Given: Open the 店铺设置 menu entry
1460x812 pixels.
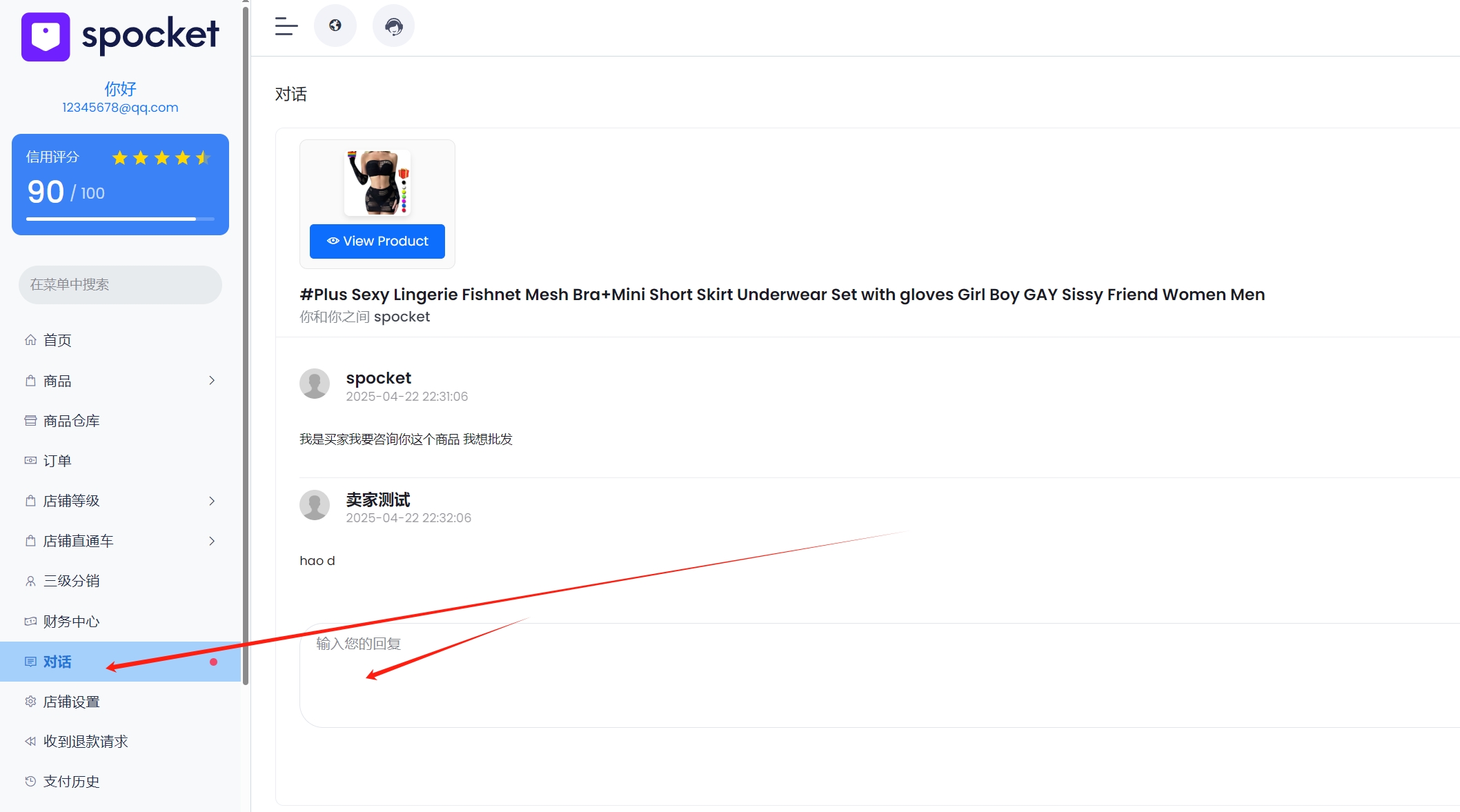Looking at the screenshot, I should click(x=71, y=701).
